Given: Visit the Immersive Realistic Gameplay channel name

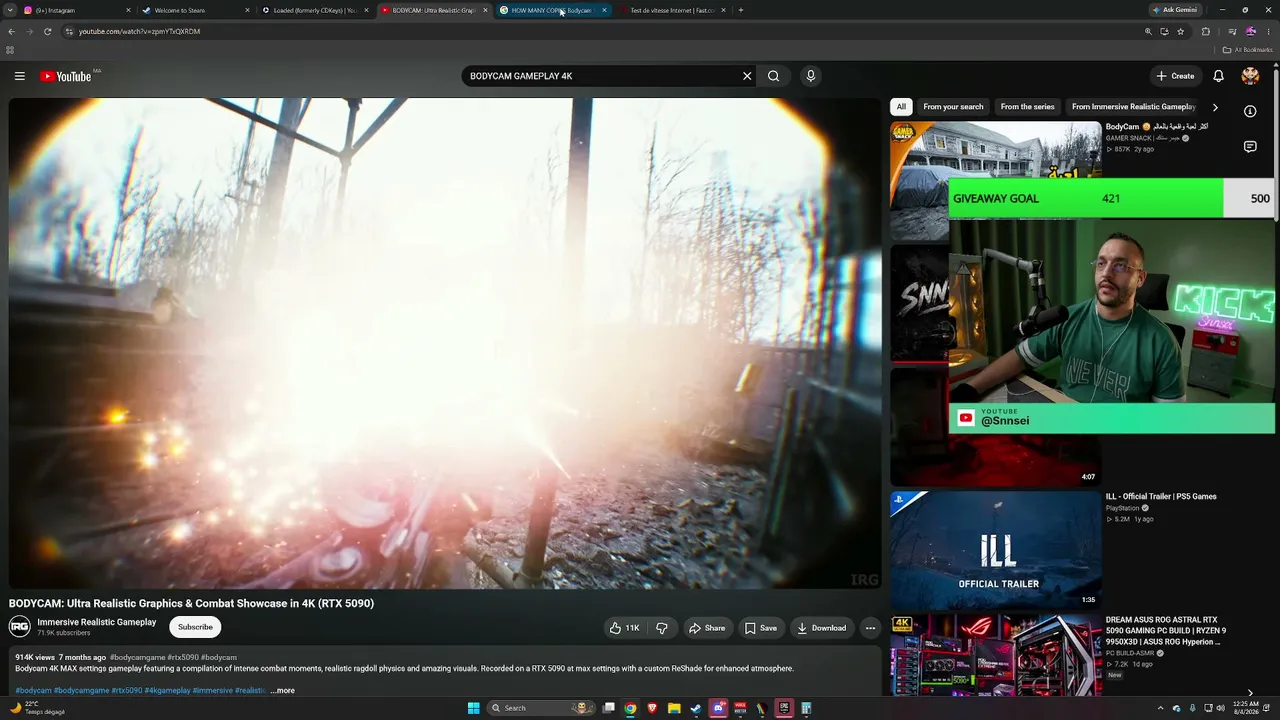Looking at the screenshot, I should tap(97, 622).
